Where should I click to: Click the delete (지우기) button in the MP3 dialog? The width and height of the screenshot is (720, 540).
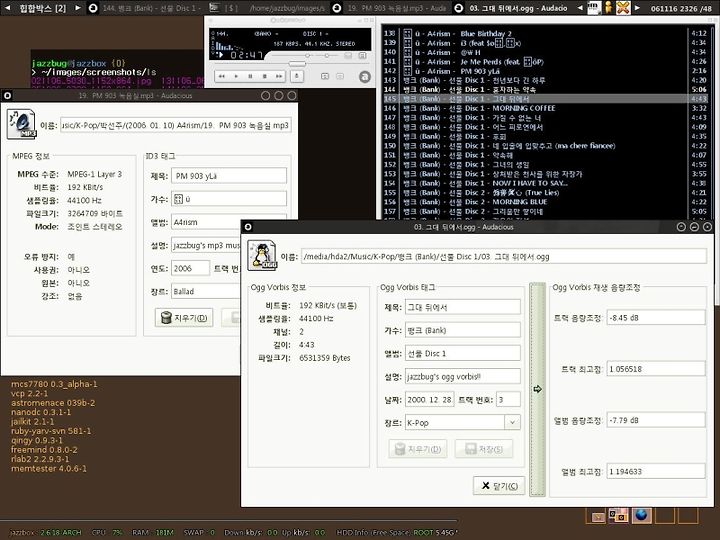coord(184,317)
